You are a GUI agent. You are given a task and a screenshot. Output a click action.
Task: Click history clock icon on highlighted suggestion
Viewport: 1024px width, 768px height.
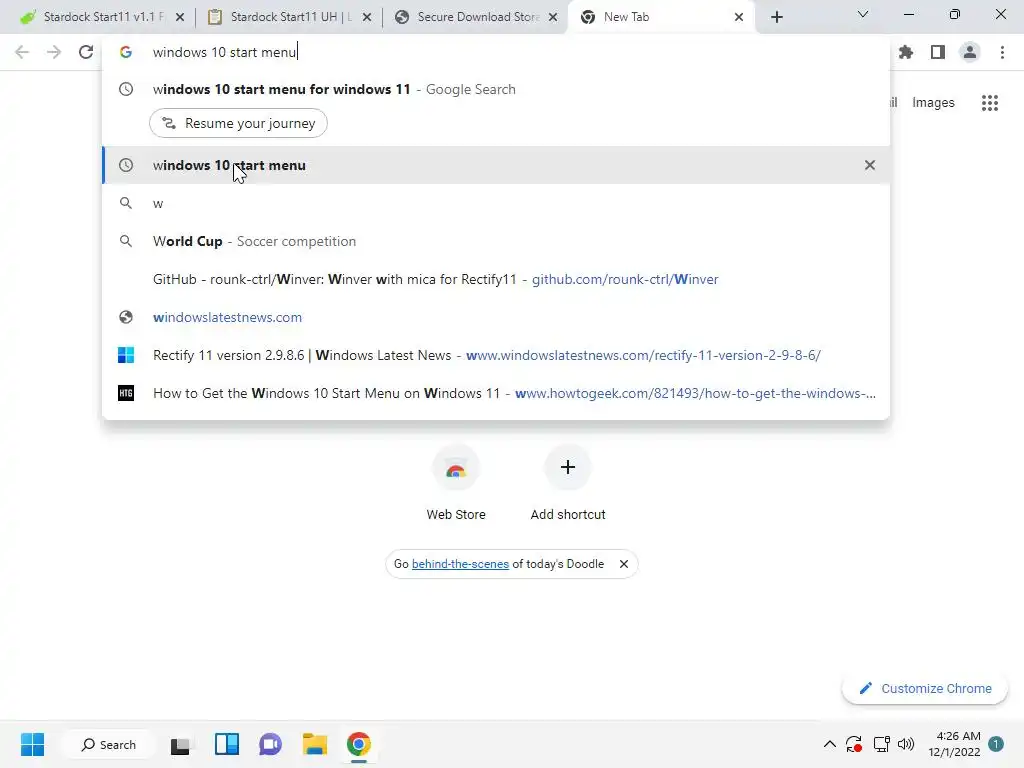pyautogui.click(x=126, y=165)
